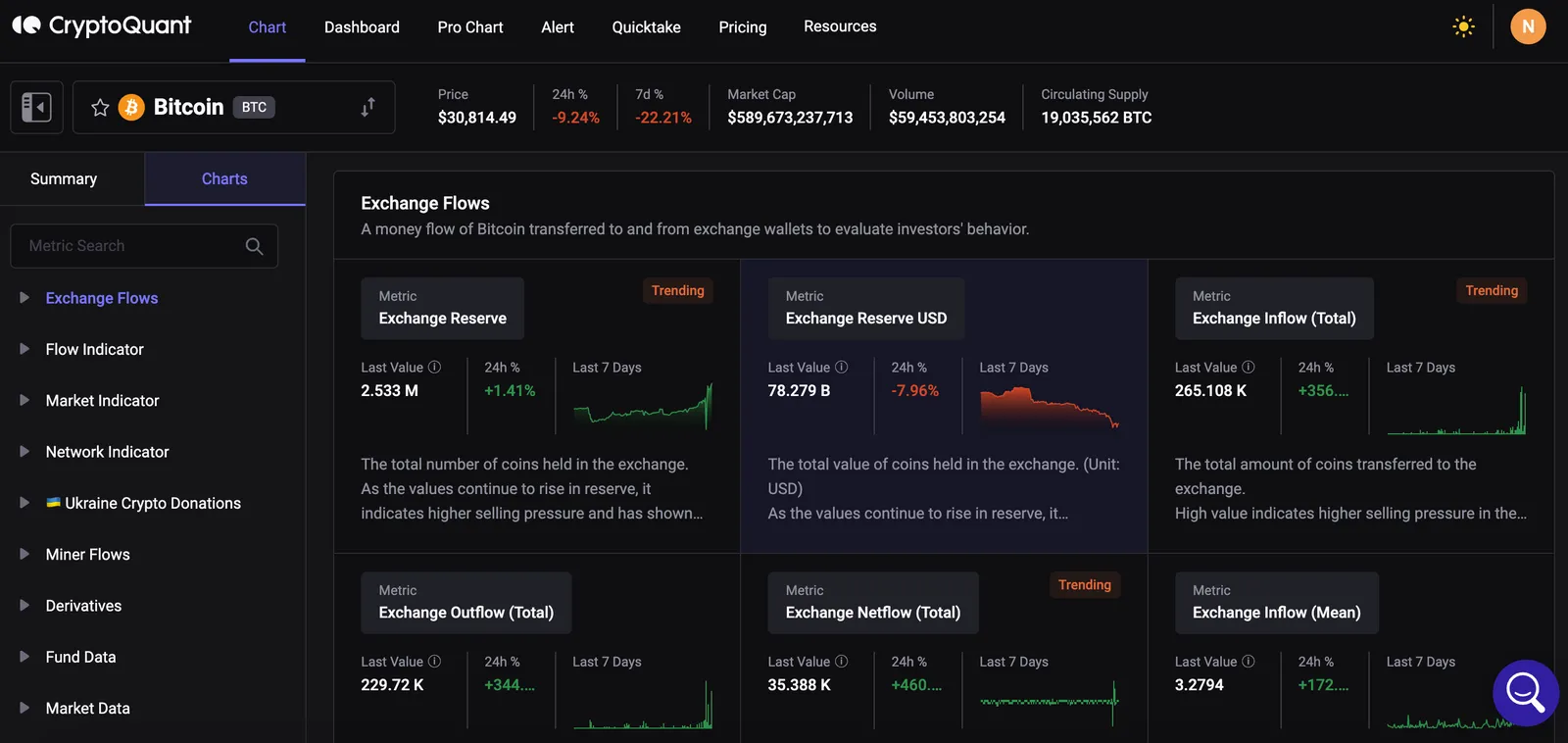Click the Bitcoin coin icon
Viewport: 1568px width, 743px height.
coord(131,107)
